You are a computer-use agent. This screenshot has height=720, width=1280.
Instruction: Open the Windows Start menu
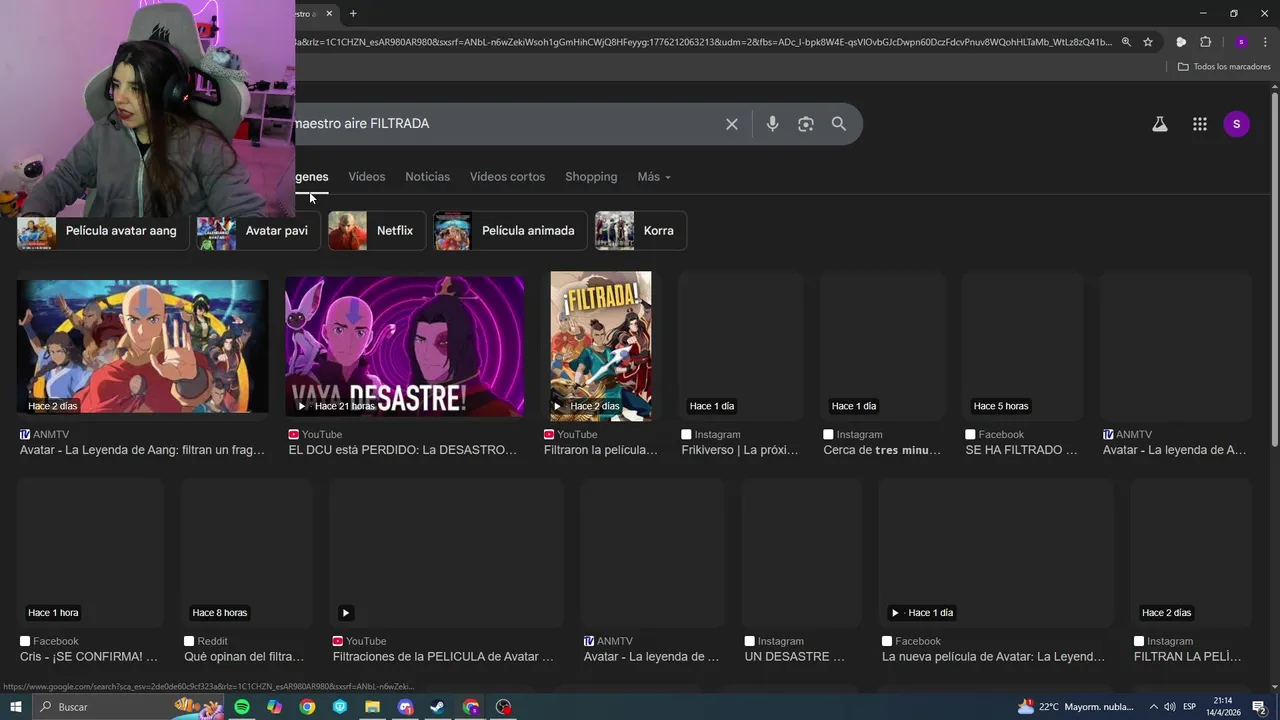(16, 707)
